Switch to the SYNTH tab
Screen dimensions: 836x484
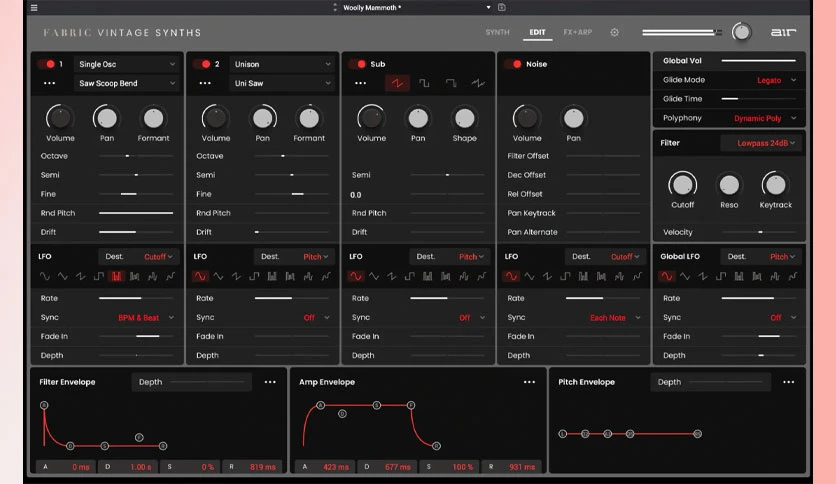point(497,33)
